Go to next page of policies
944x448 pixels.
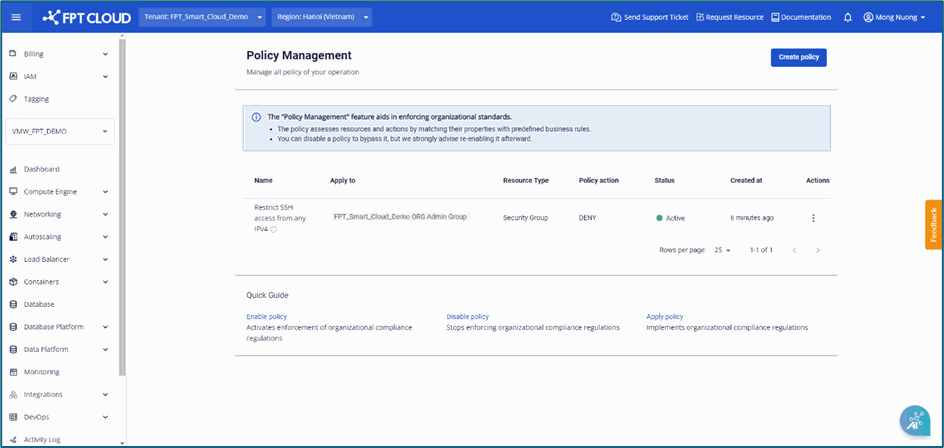[818, 250]
